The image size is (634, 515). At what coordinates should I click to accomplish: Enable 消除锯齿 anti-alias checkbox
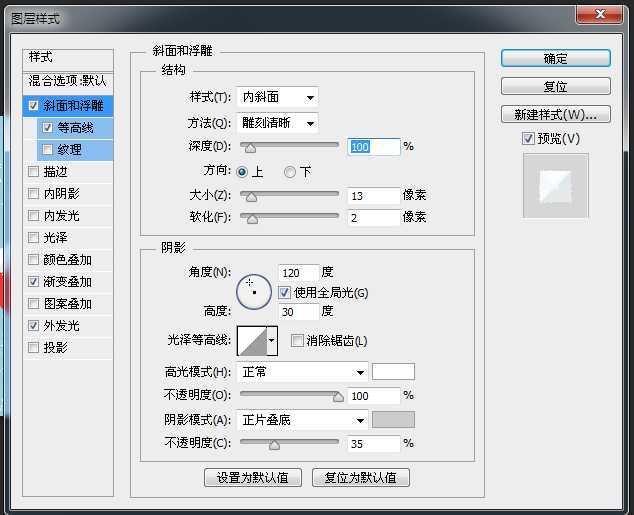click(297, 341)
